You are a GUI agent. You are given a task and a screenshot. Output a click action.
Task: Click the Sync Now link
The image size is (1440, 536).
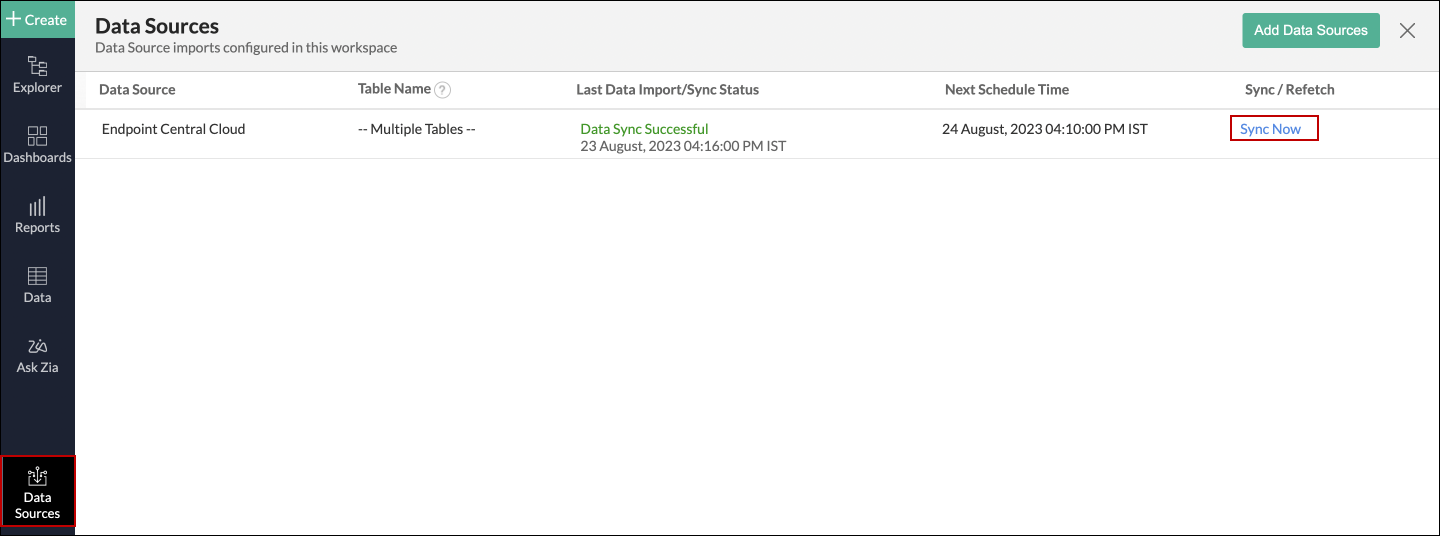tap(1270, 129)
